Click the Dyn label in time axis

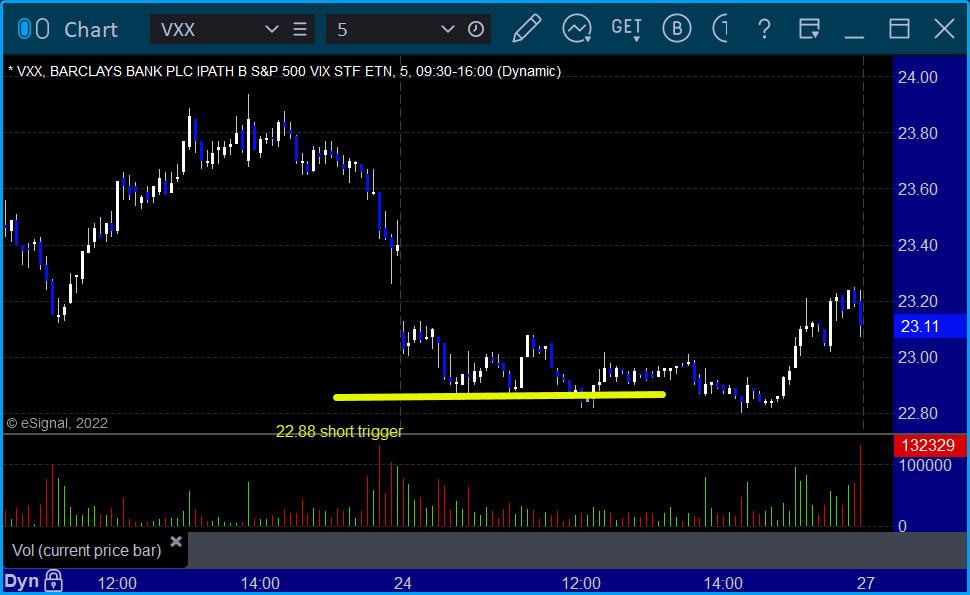[x=22, y=581]
